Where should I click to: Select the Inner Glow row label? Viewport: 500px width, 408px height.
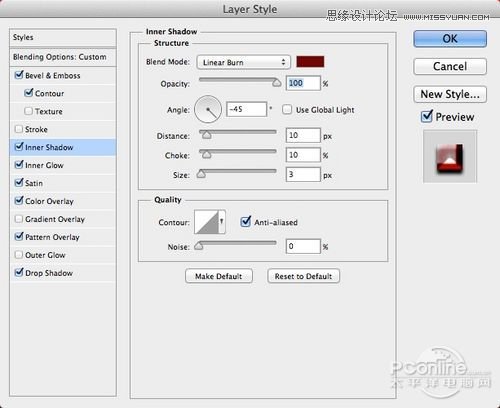click(x=44, y=165)
